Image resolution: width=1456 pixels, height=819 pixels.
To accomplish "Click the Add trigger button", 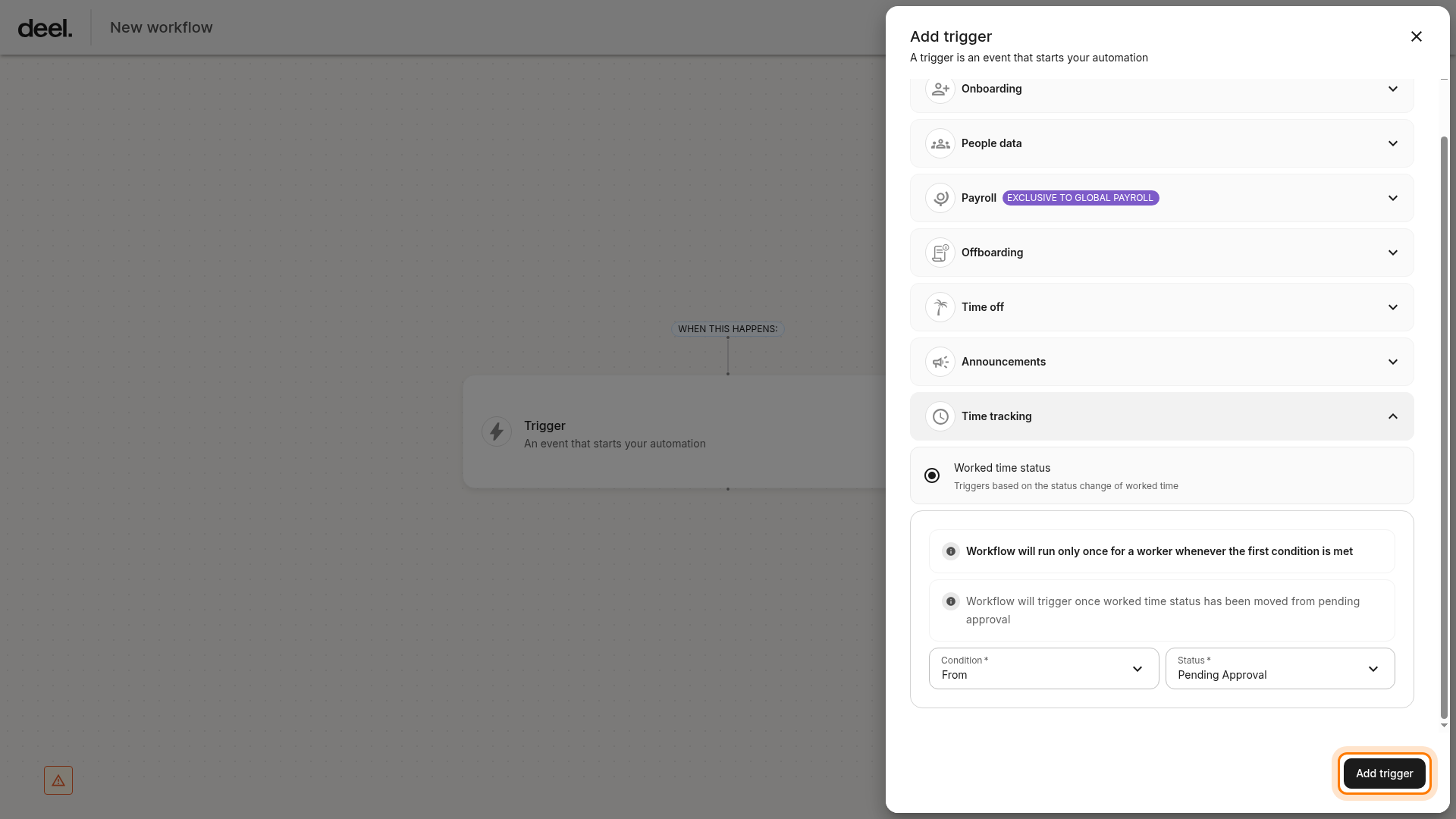I will pos(1384,773).
